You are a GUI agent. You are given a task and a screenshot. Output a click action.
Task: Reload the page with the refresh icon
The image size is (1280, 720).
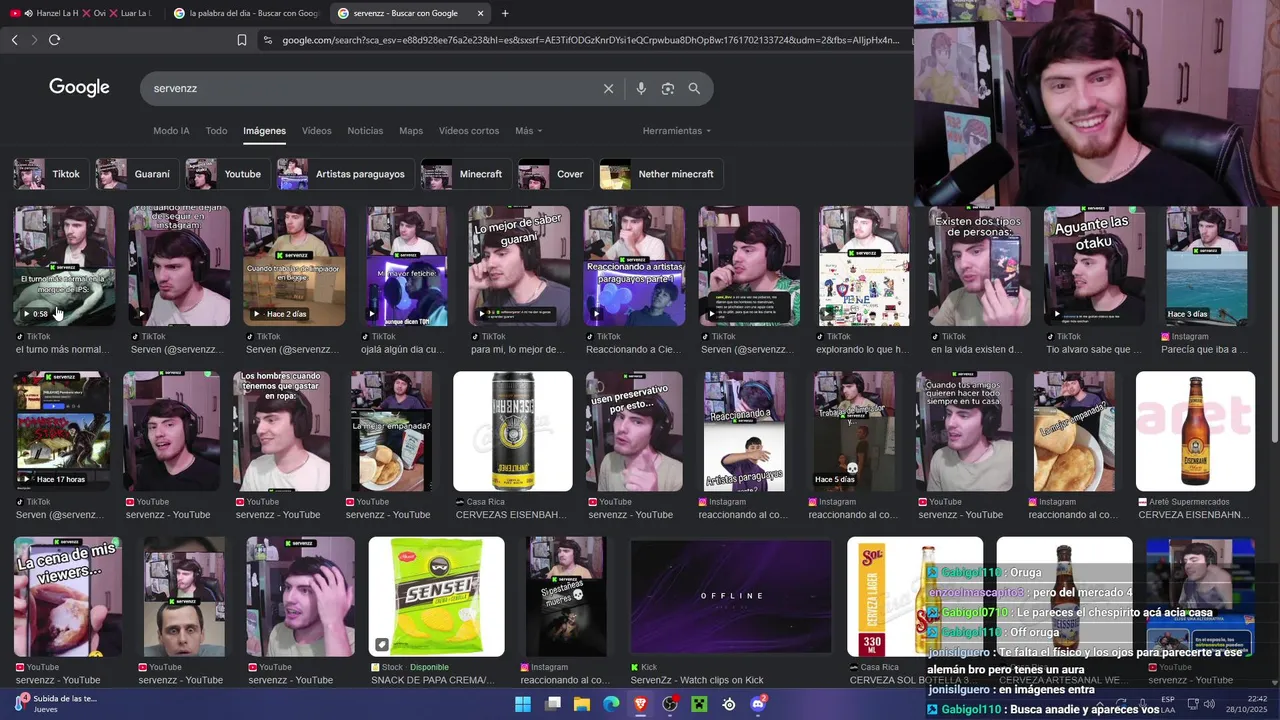click(54, 40)
